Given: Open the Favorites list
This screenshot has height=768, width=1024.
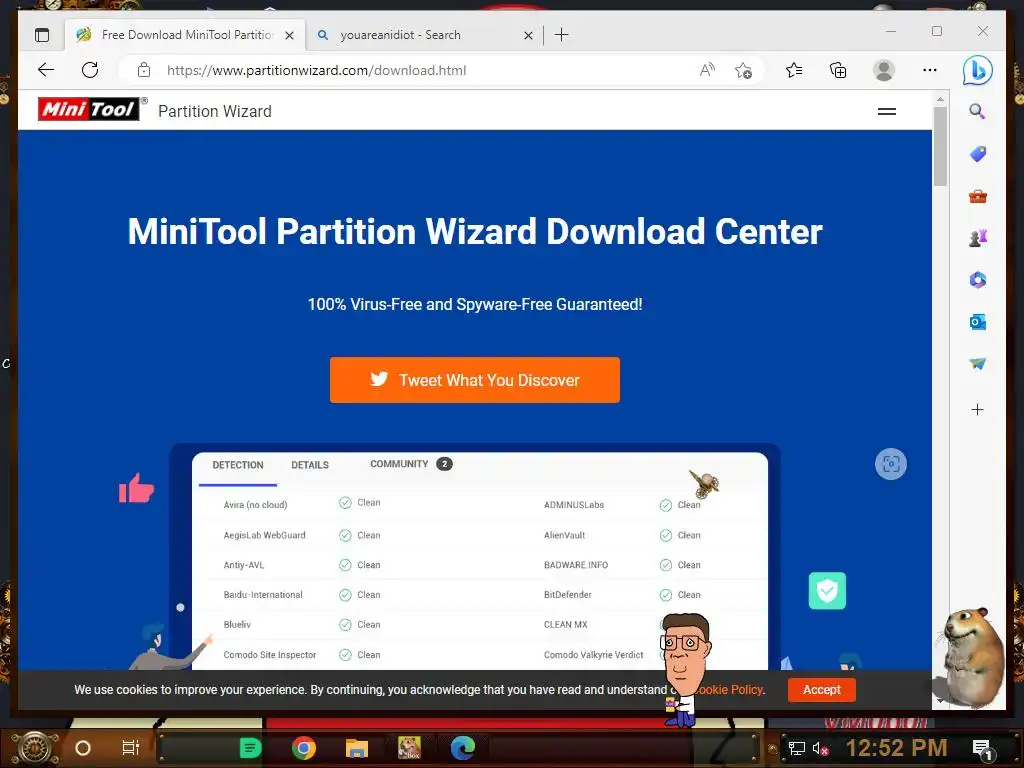Looking at the screenshot, I should pyautogui.click(x=794, y=70).
